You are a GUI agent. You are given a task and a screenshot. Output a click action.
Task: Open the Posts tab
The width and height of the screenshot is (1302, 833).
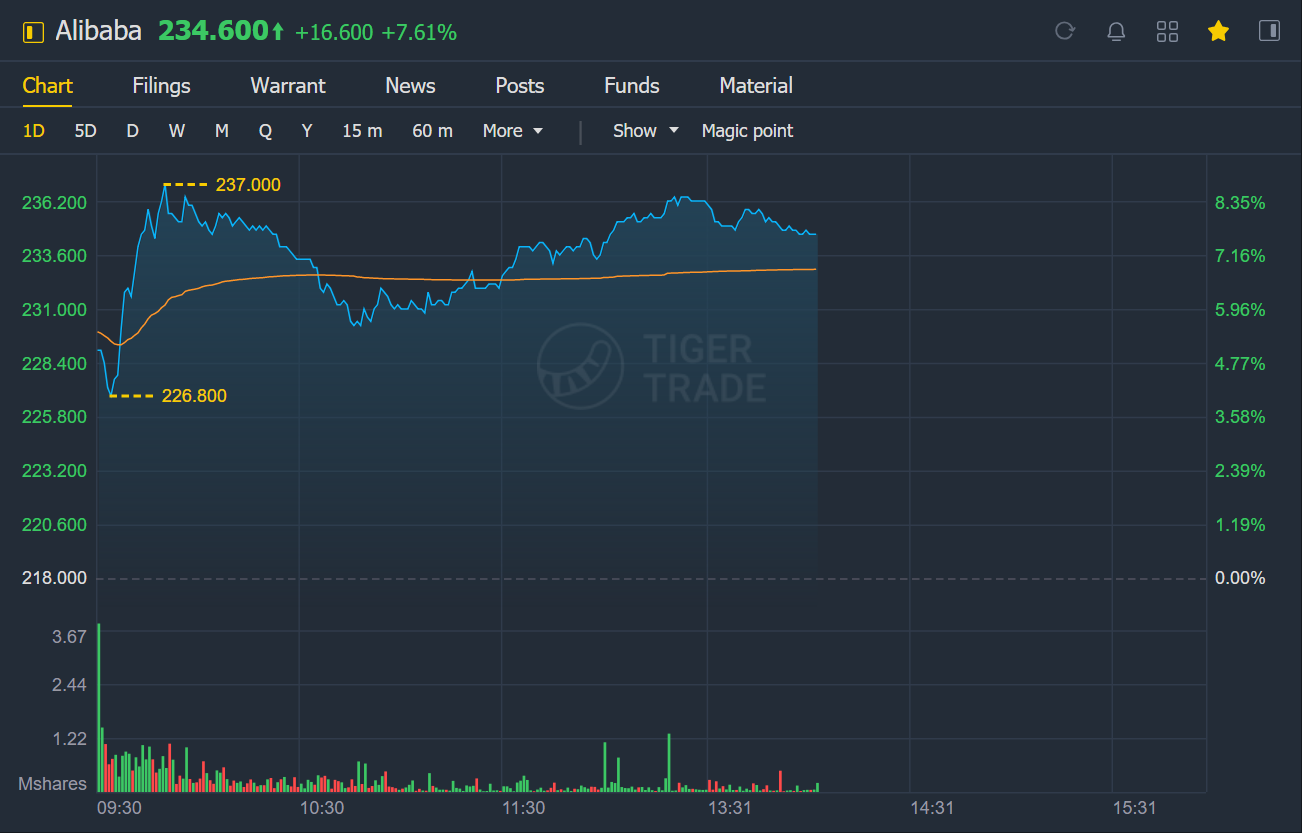pos(520,86)
